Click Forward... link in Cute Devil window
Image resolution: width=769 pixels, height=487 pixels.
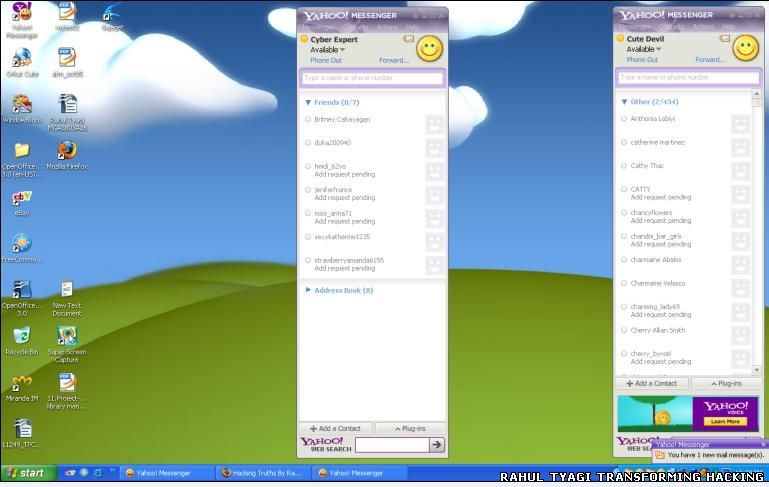(710, 60)
